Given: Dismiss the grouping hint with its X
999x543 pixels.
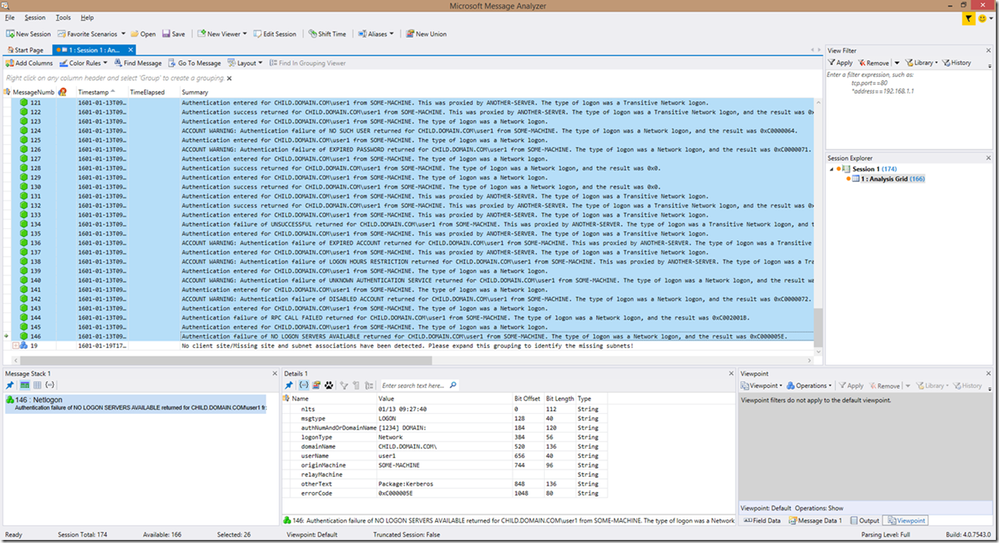Looking at the screenshot, I should (229, 78).
